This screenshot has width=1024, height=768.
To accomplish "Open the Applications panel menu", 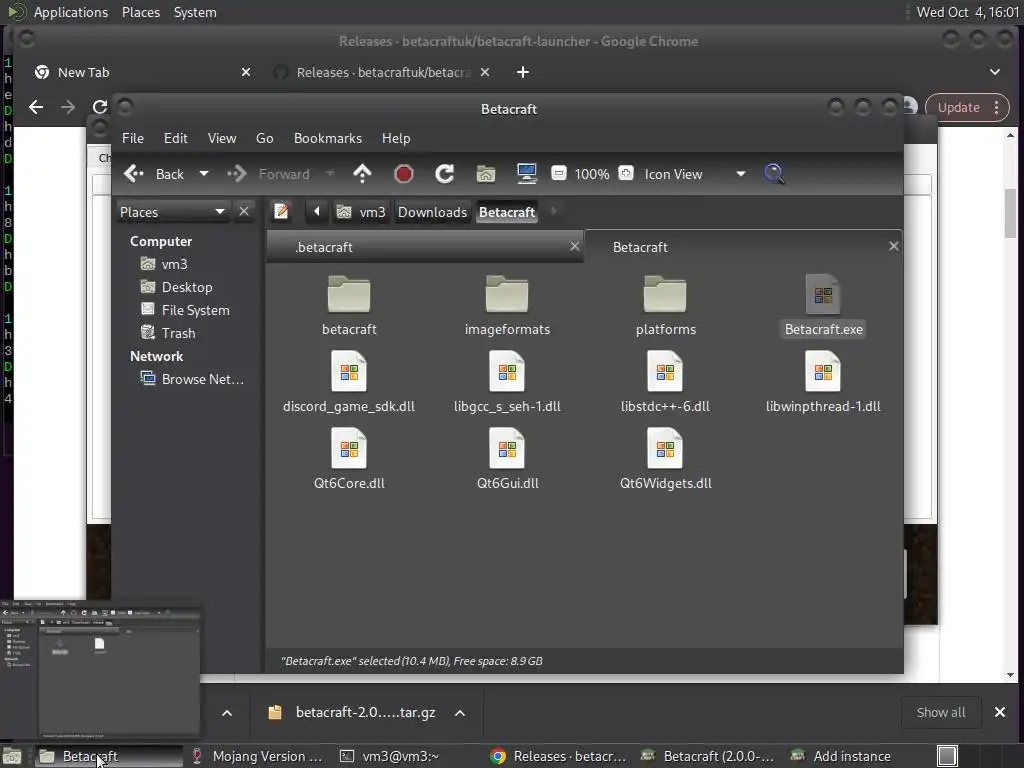I will tap(71, 12).
